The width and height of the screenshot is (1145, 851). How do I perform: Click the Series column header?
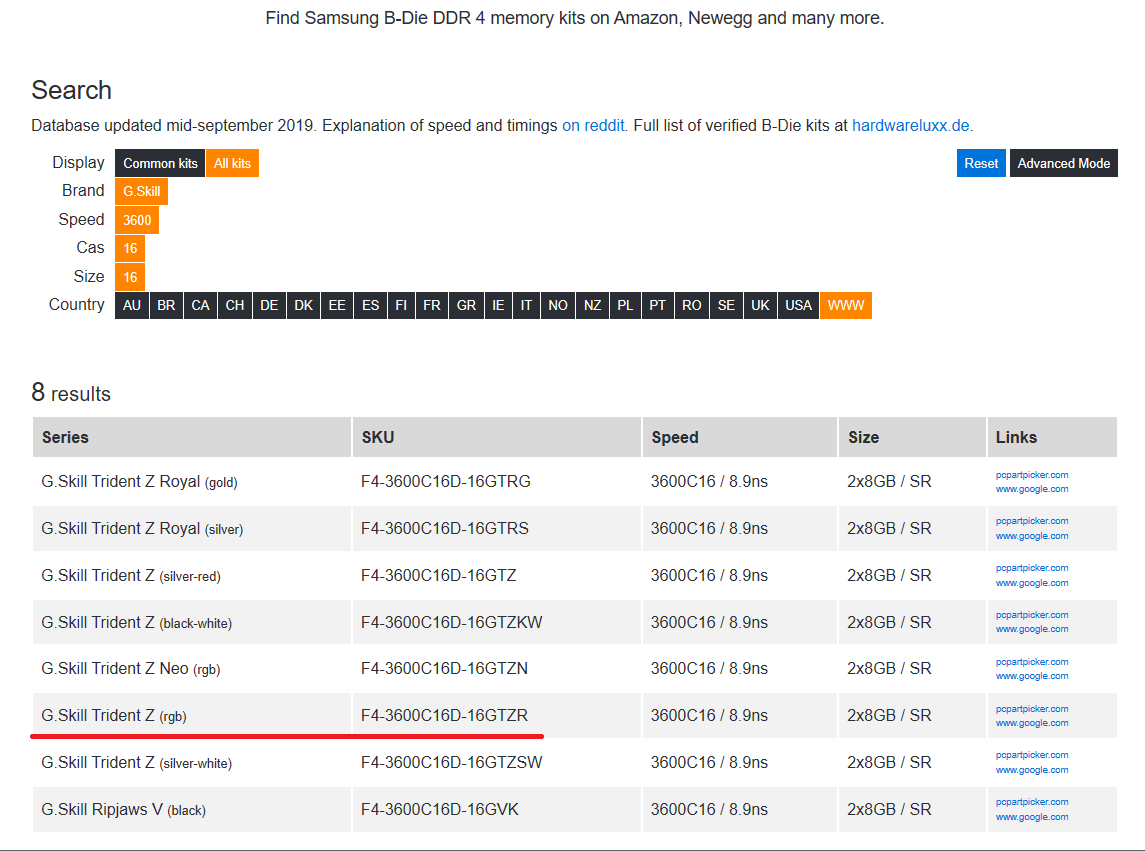pos(192,437)
